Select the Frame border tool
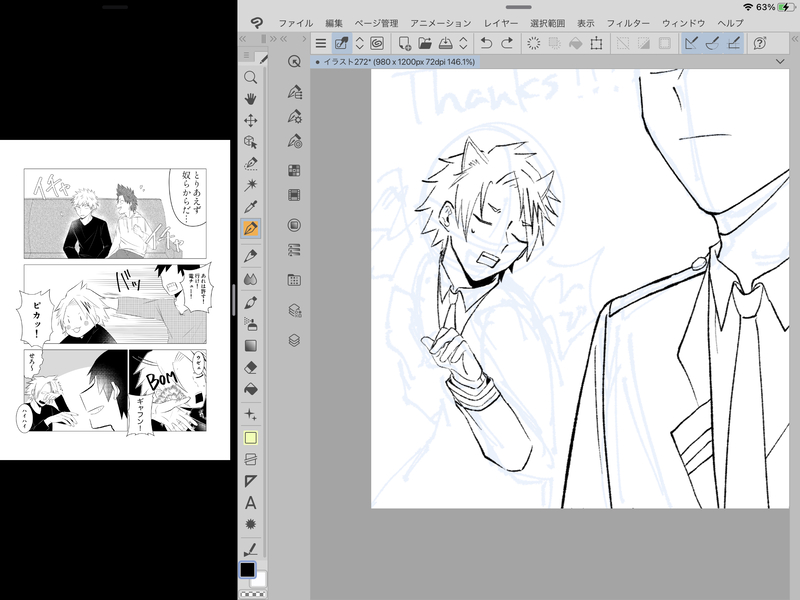The height and width of the screenshot is (600, 800). (x=251, y=459)
